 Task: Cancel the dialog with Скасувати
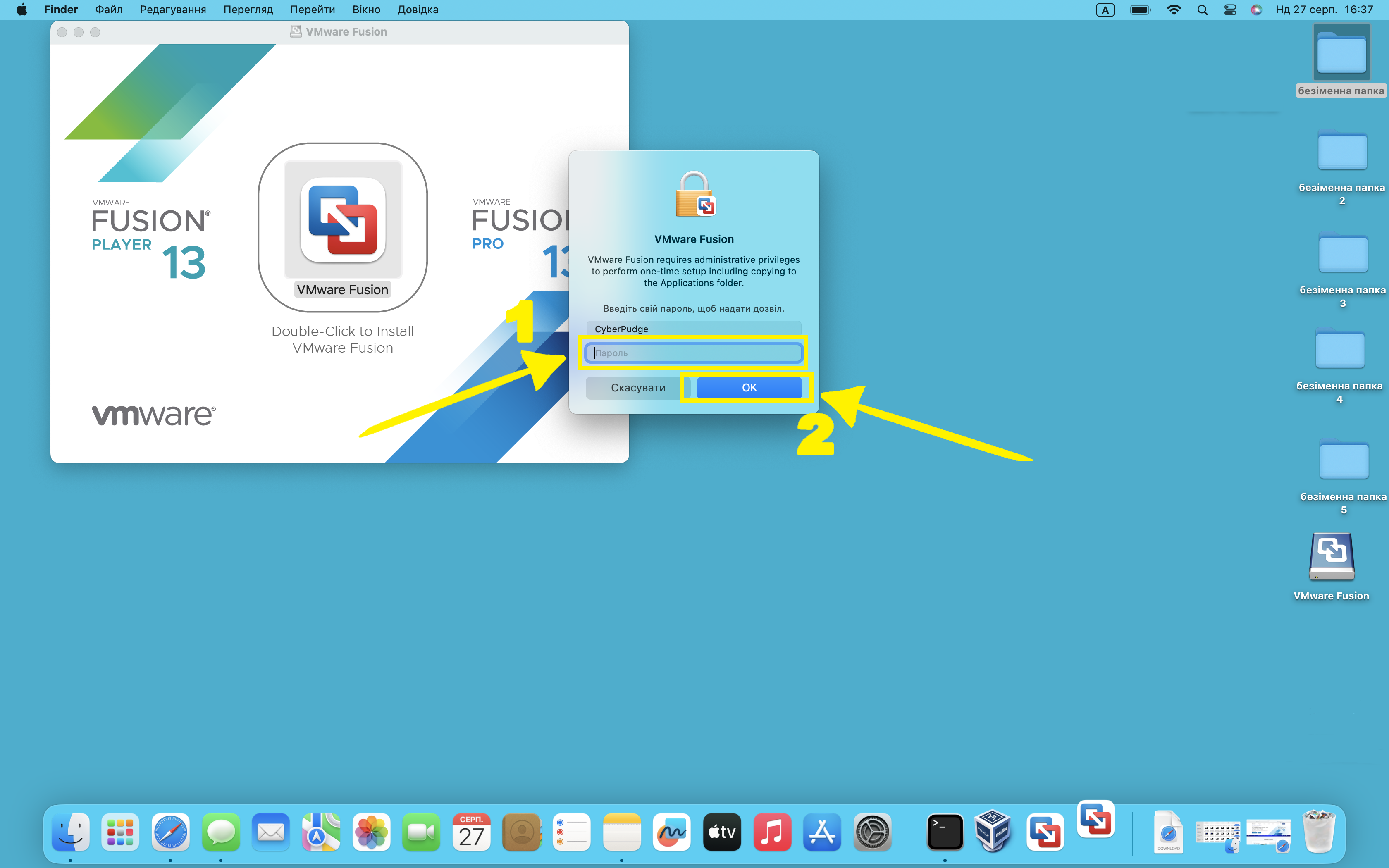pyautogui.click(x=638, y=388)
